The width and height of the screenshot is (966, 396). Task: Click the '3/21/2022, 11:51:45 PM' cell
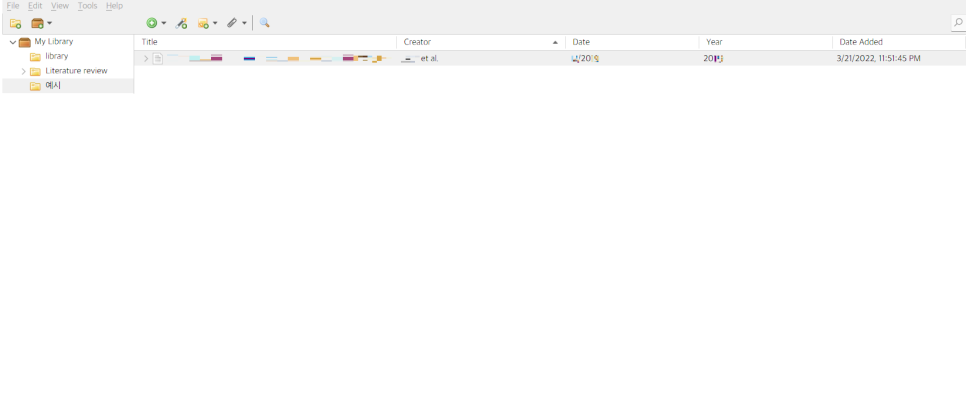click(879, 59)
